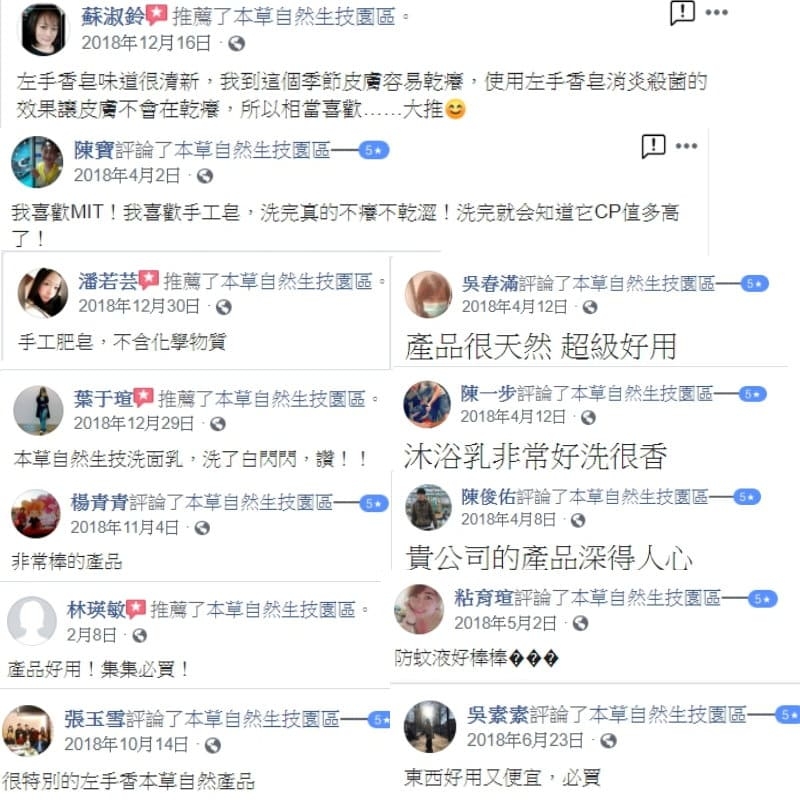Click 葉于瑄's profile name
The image size is (800, 800).
coord(103,398)
